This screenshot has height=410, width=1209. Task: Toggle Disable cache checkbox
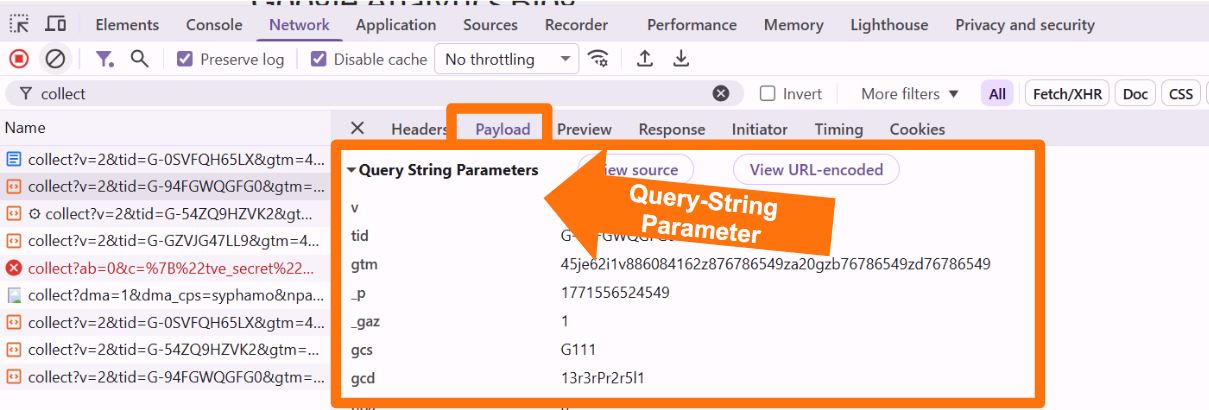coord(318,59)
